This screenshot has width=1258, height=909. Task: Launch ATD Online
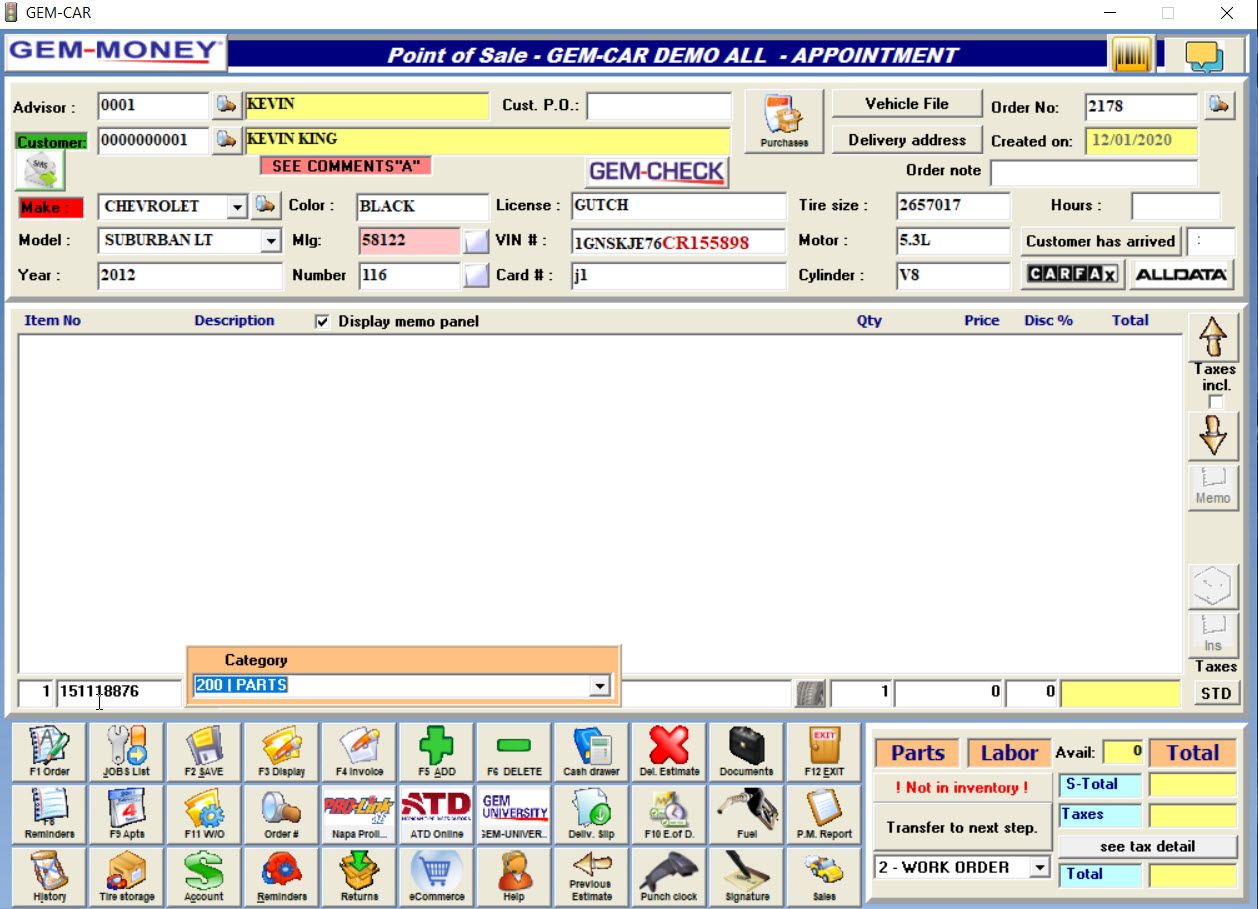click(437, 814)
